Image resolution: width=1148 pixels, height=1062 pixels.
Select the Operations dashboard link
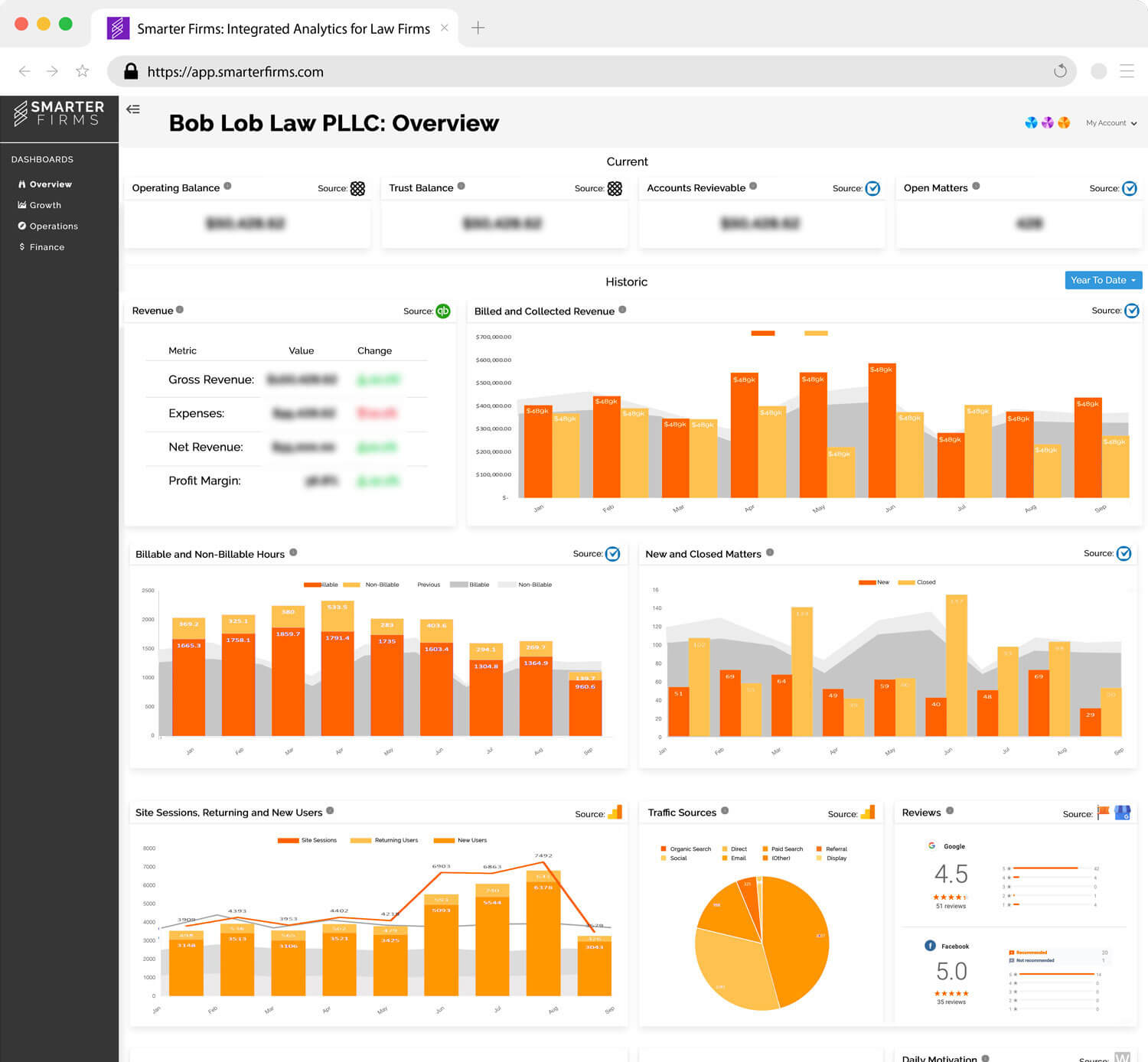[54, 226]
